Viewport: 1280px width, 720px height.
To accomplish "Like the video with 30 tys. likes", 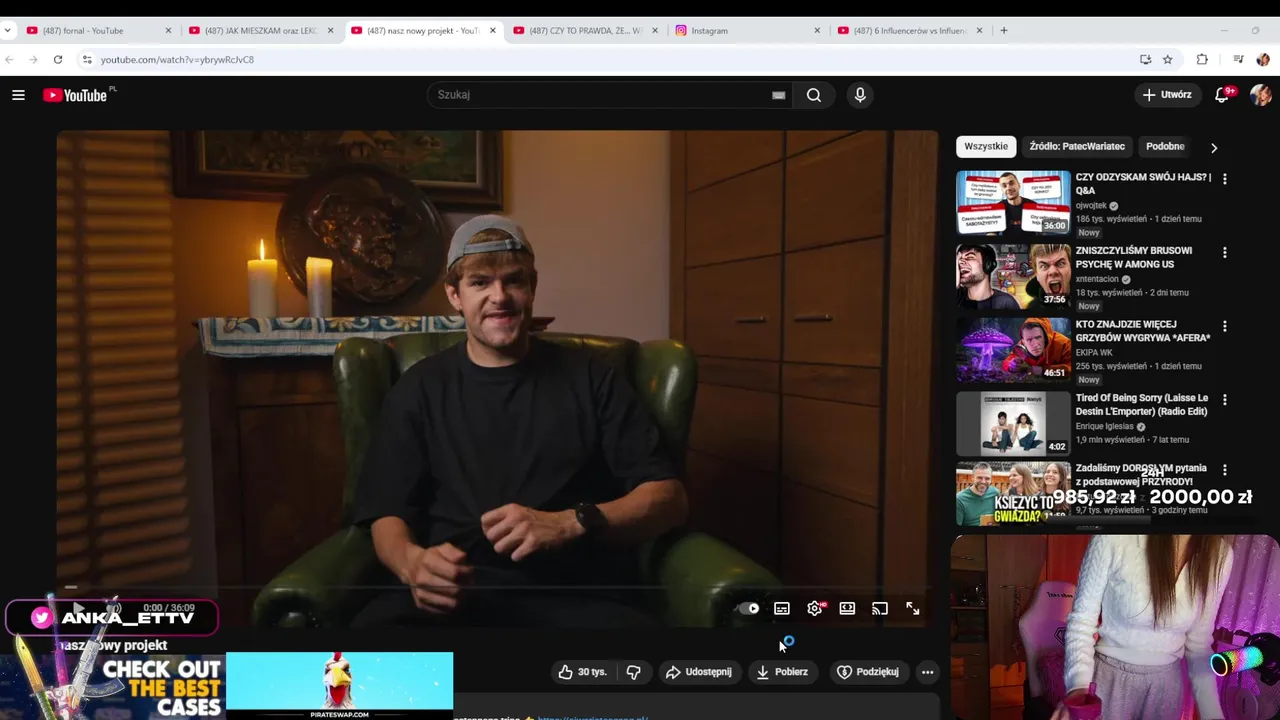I will [583, 672].
